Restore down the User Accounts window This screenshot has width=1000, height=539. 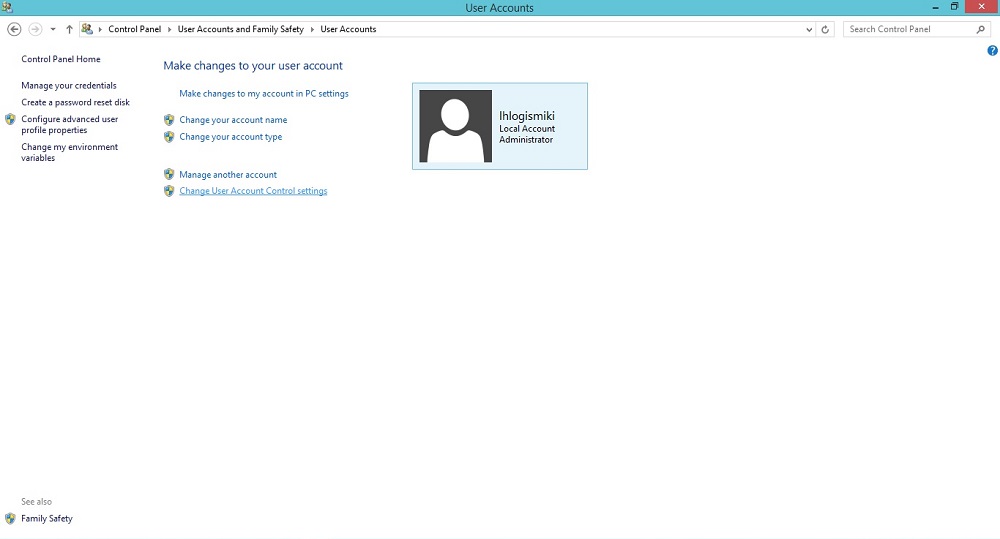coord(955,7)
